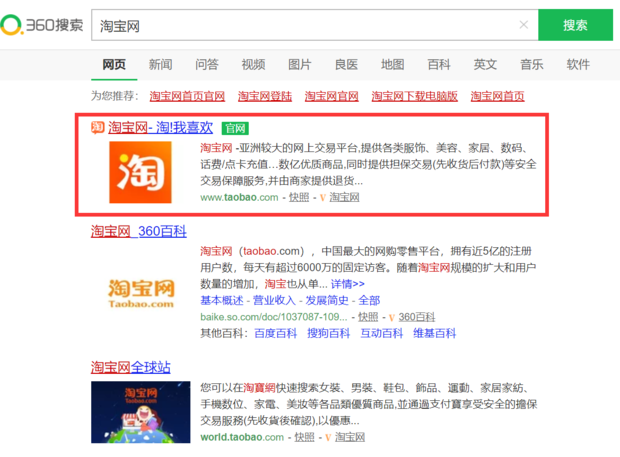
Task: Click suggested search 淘宝网首页官网
Action: point(187,96)
